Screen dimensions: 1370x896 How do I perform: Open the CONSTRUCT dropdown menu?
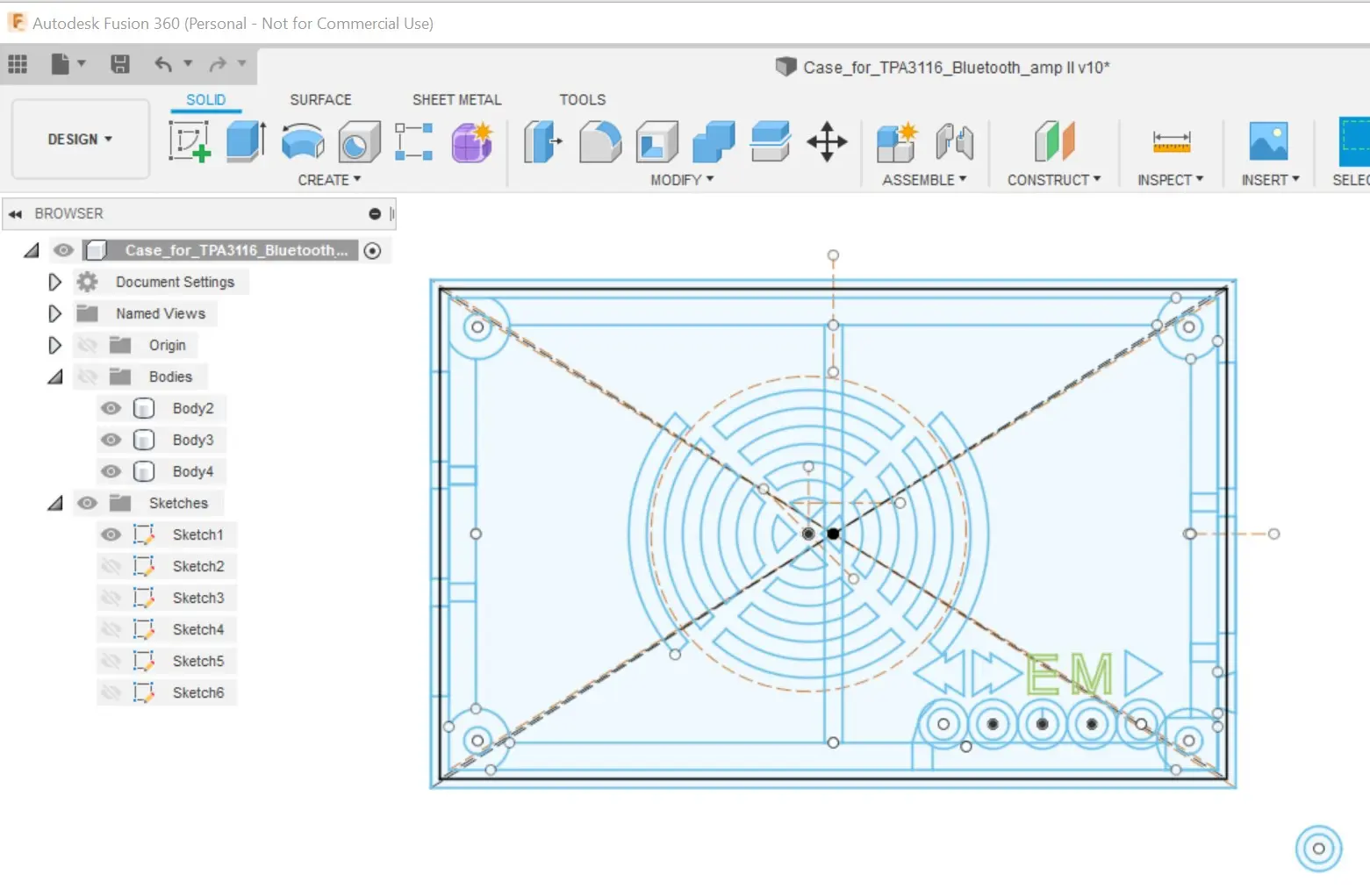pyautogui.click(x=1054, y=180)
